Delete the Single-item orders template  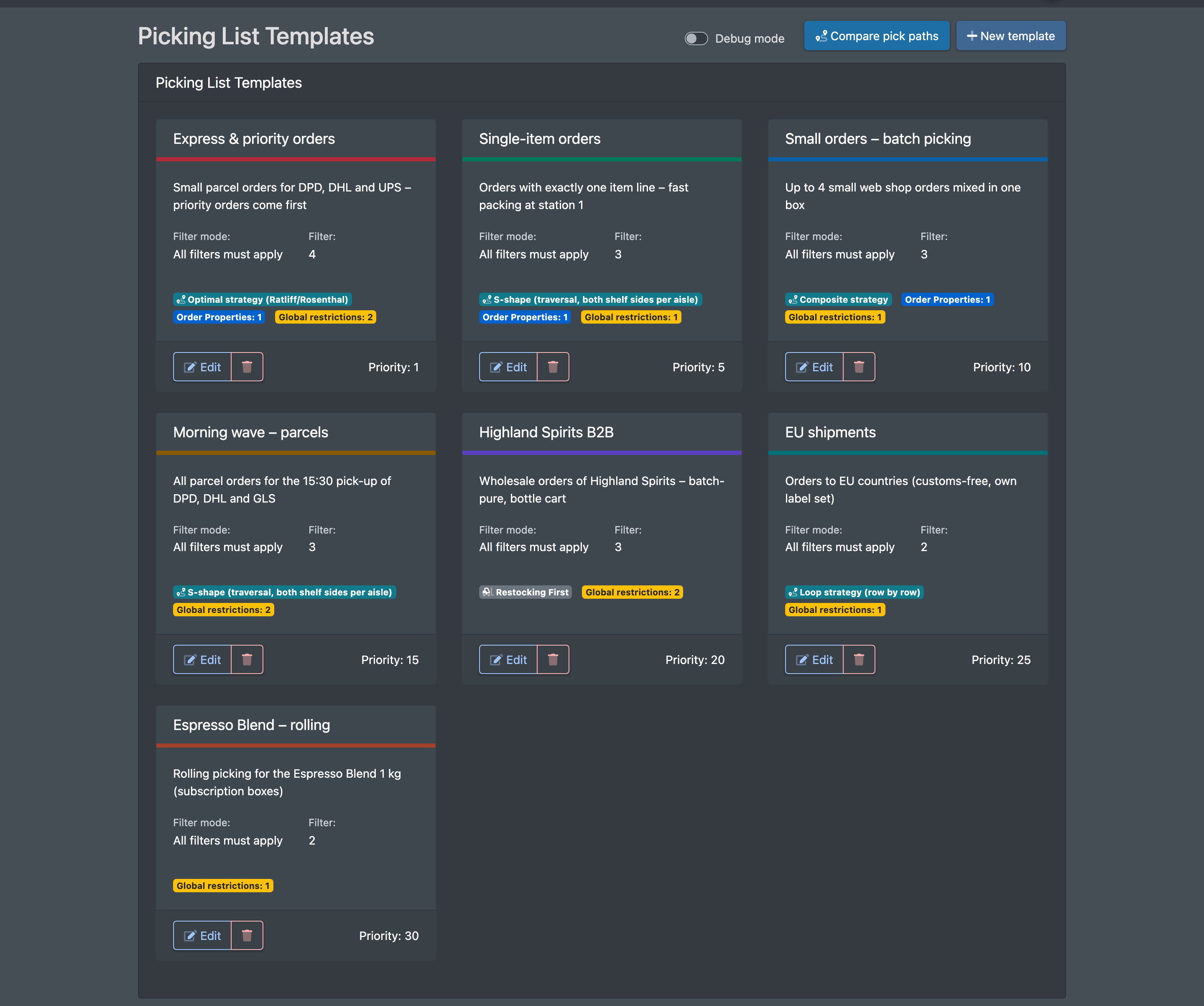(553, 367)
